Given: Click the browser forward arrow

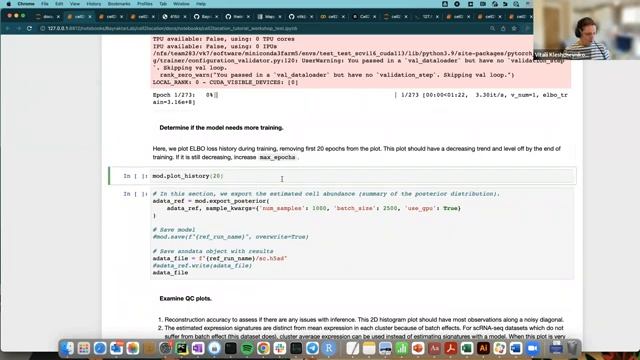Looking at the screenshot, I should [18, 29].
